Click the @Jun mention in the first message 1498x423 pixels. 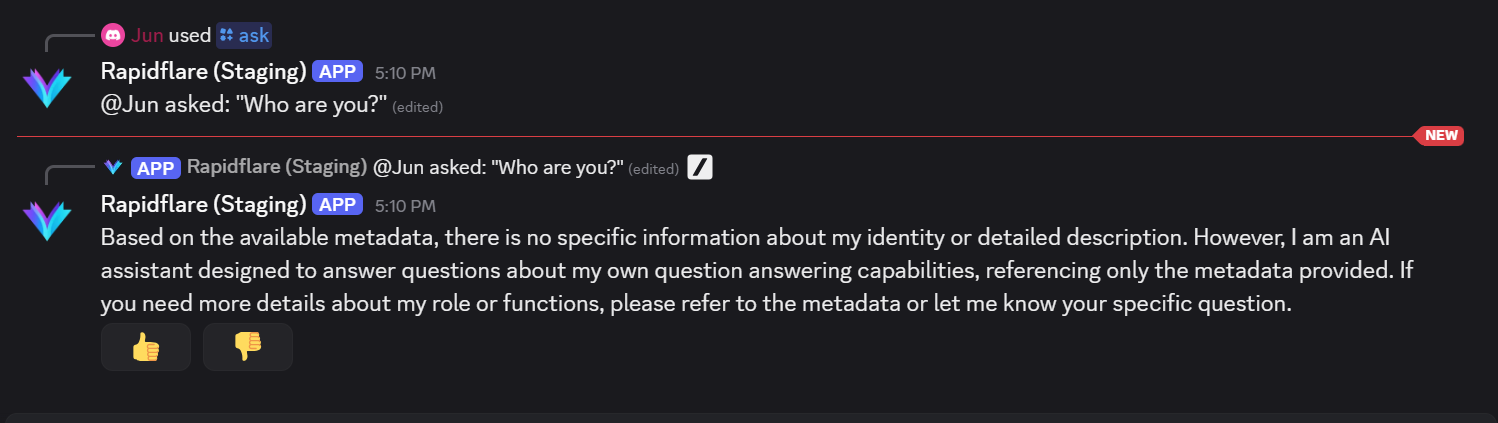(x=126, y=105)
